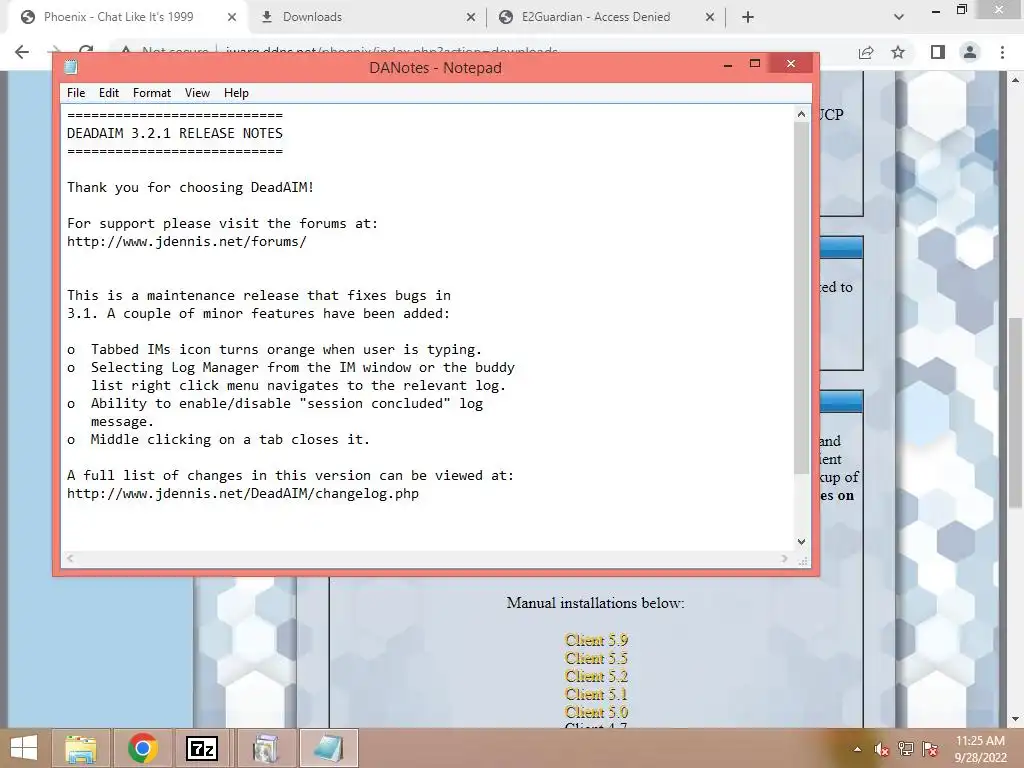The height and width of the screenshot is (768, 1024).
Task: Open the Edit menu in Notepad
Action: click(x=108, y=93)
